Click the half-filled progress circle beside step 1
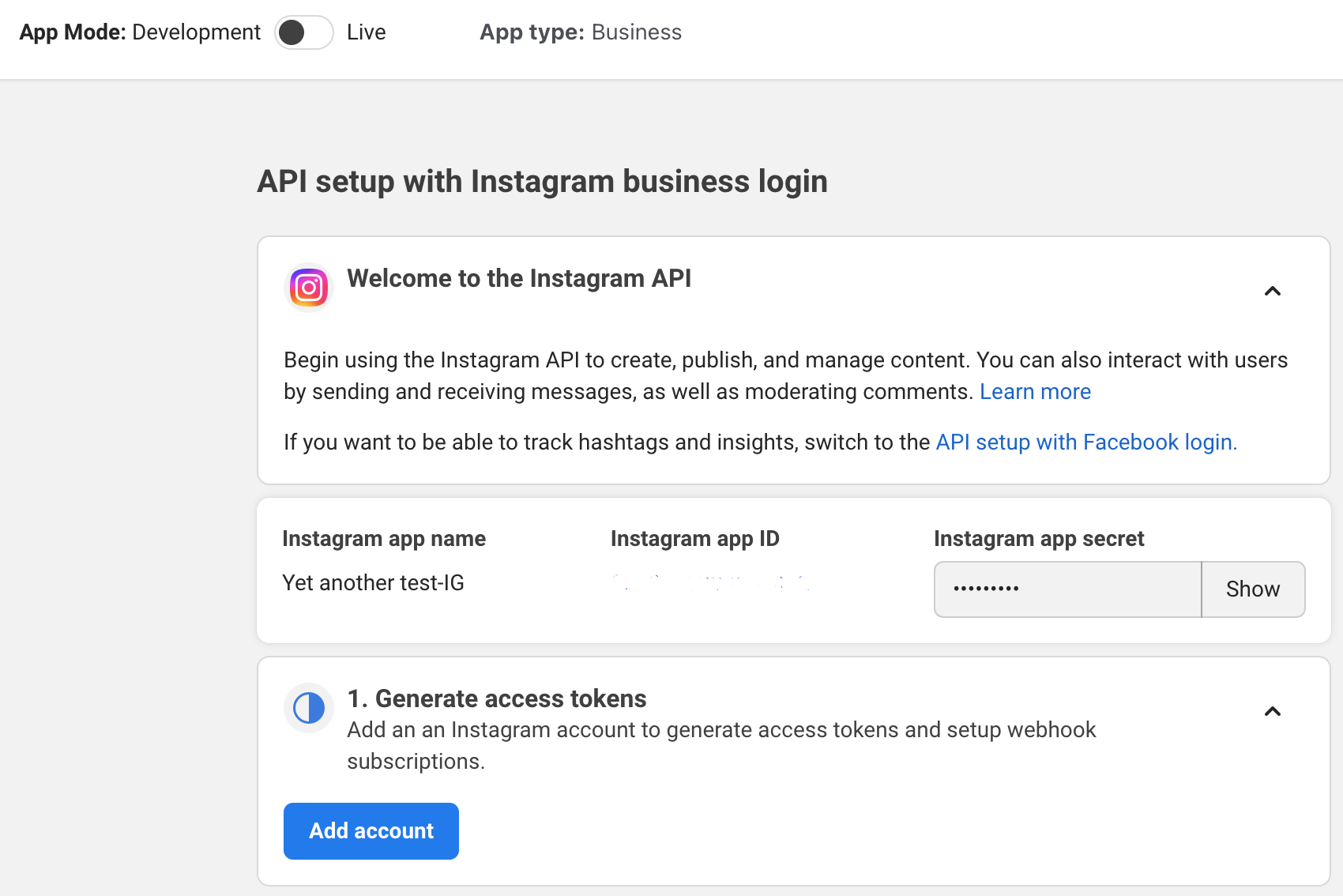Screen dimensions: 1343x896 [x=308, y=708]
